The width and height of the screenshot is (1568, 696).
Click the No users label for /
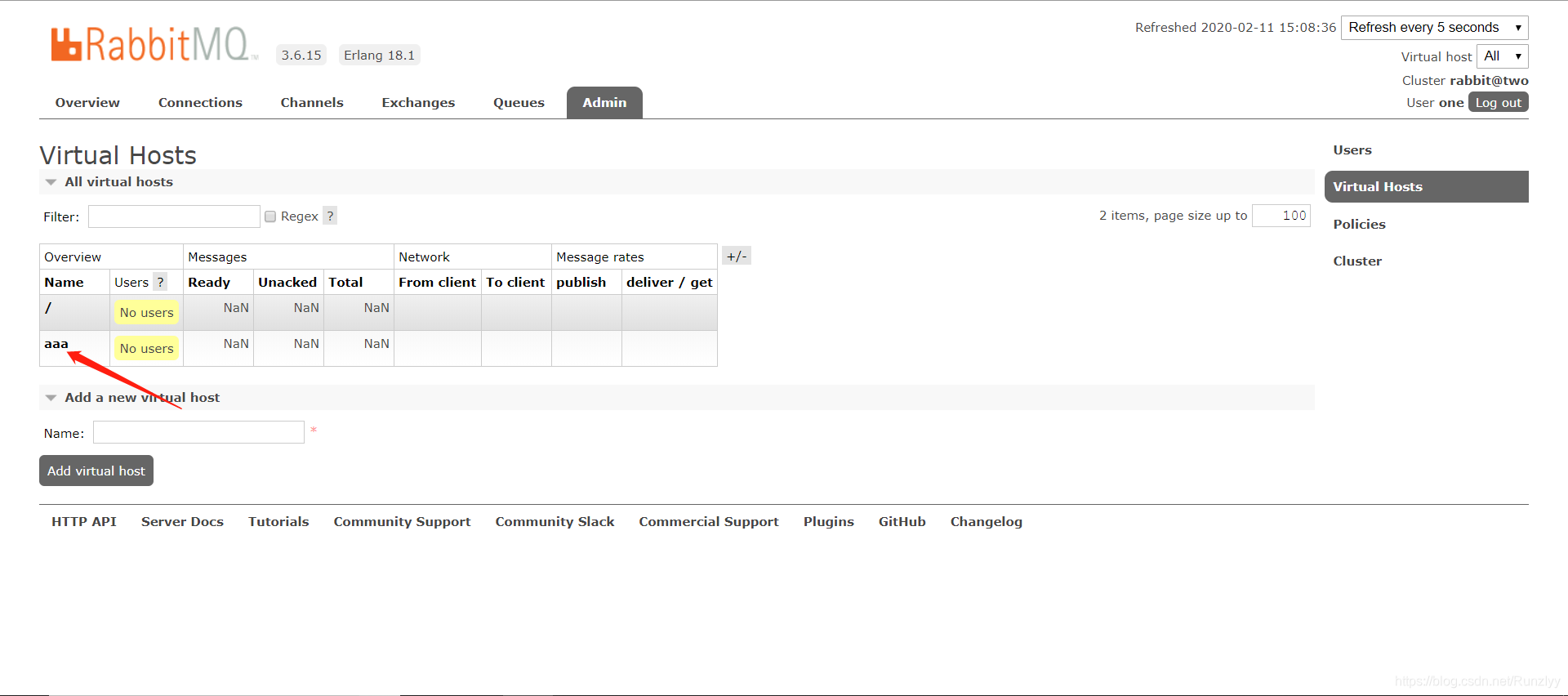(x=147, y=312)
